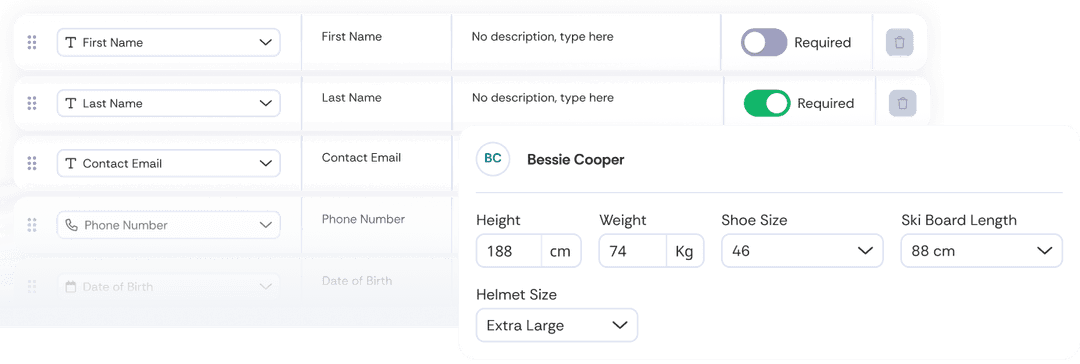The height and width of the screenshot is (364, 1080).
Task: Click the Weight input showing 74
Action: tap(632, 251)
